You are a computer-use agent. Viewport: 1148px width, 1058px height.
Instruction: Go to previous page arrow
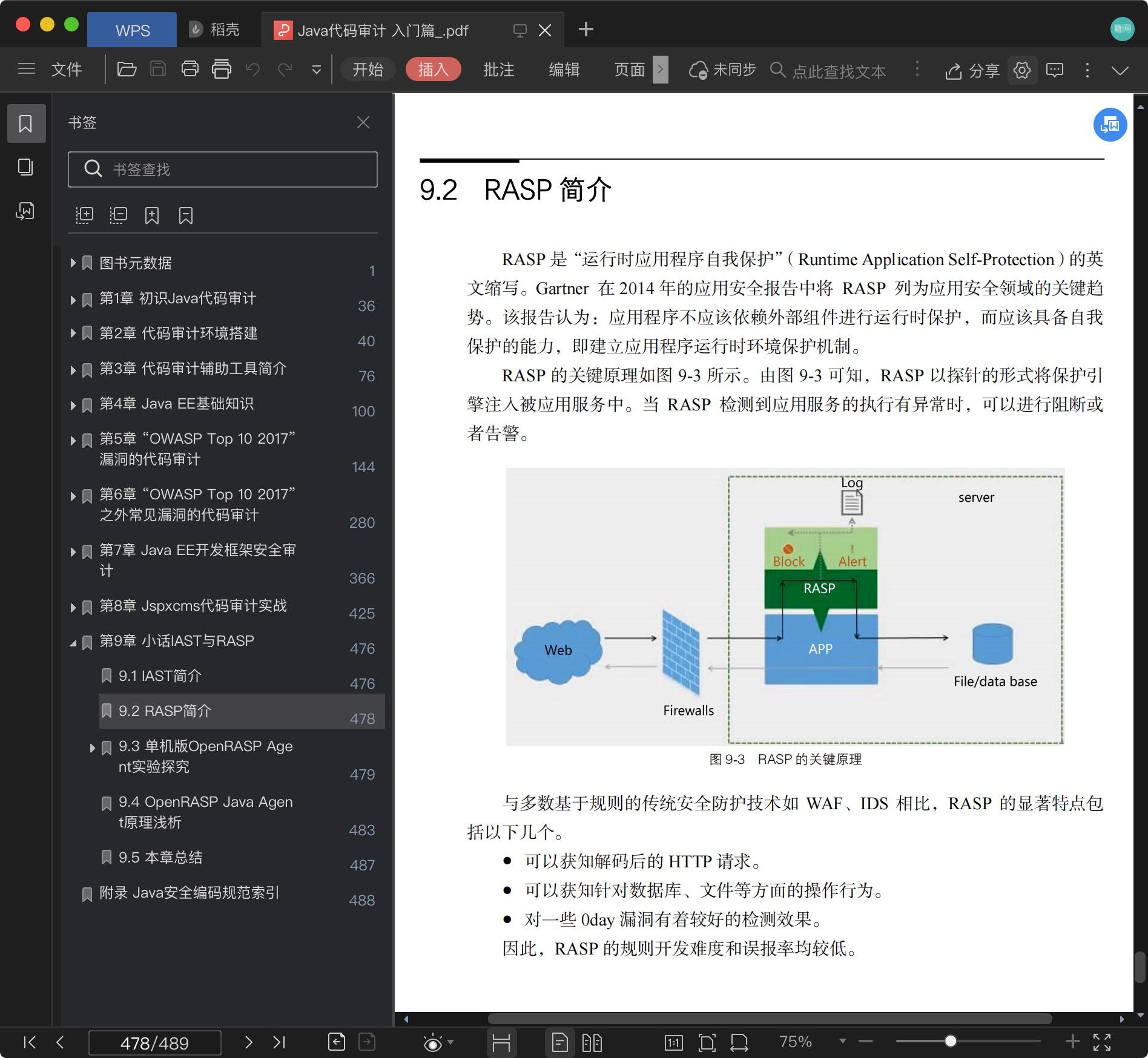coord(60,1042)
